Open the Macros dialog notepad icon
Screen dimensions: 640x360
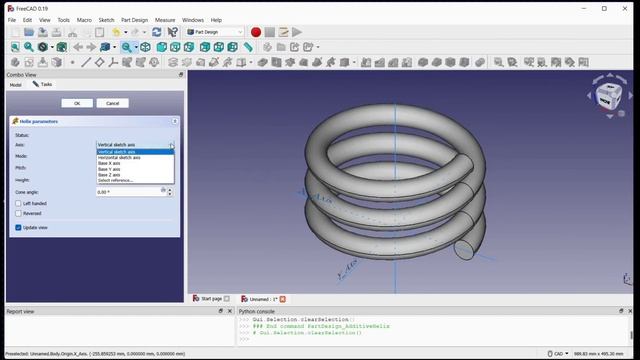(283, 32)
